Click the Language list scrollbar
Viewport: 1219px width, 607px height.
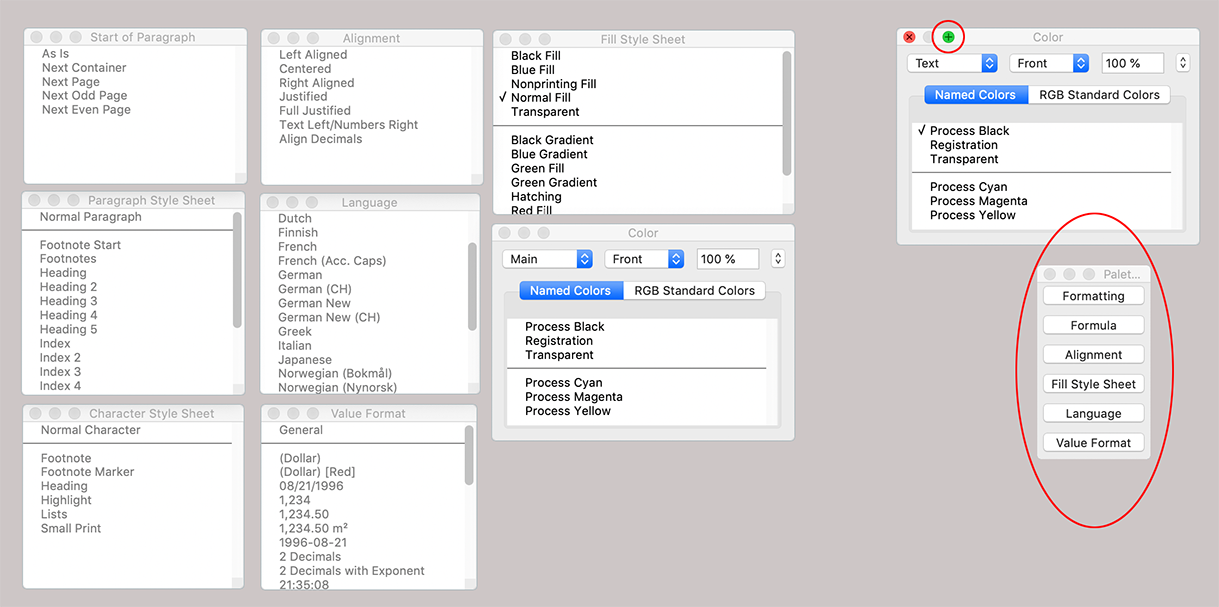pyautogui.click(x=472, y=285)
